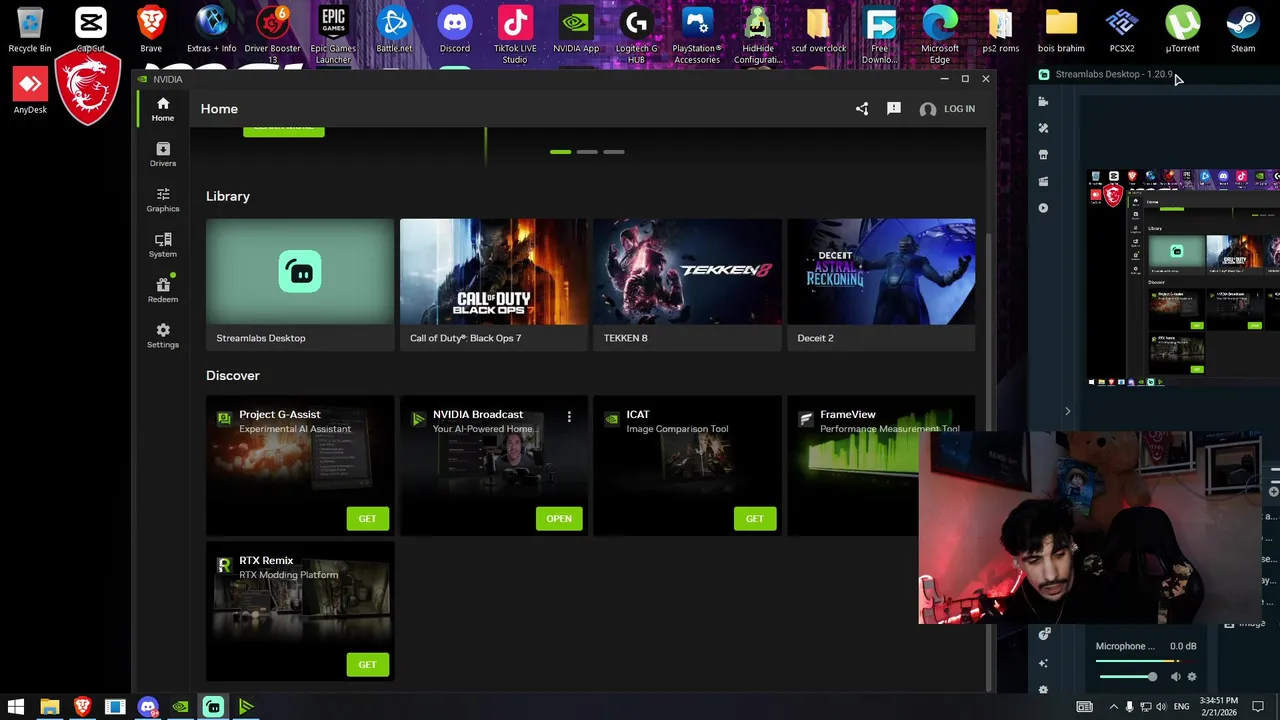This screenshot has width=1280, height=720.
Task: Click the user avatar icon beside LOG IN
Action: pos(928,109)
